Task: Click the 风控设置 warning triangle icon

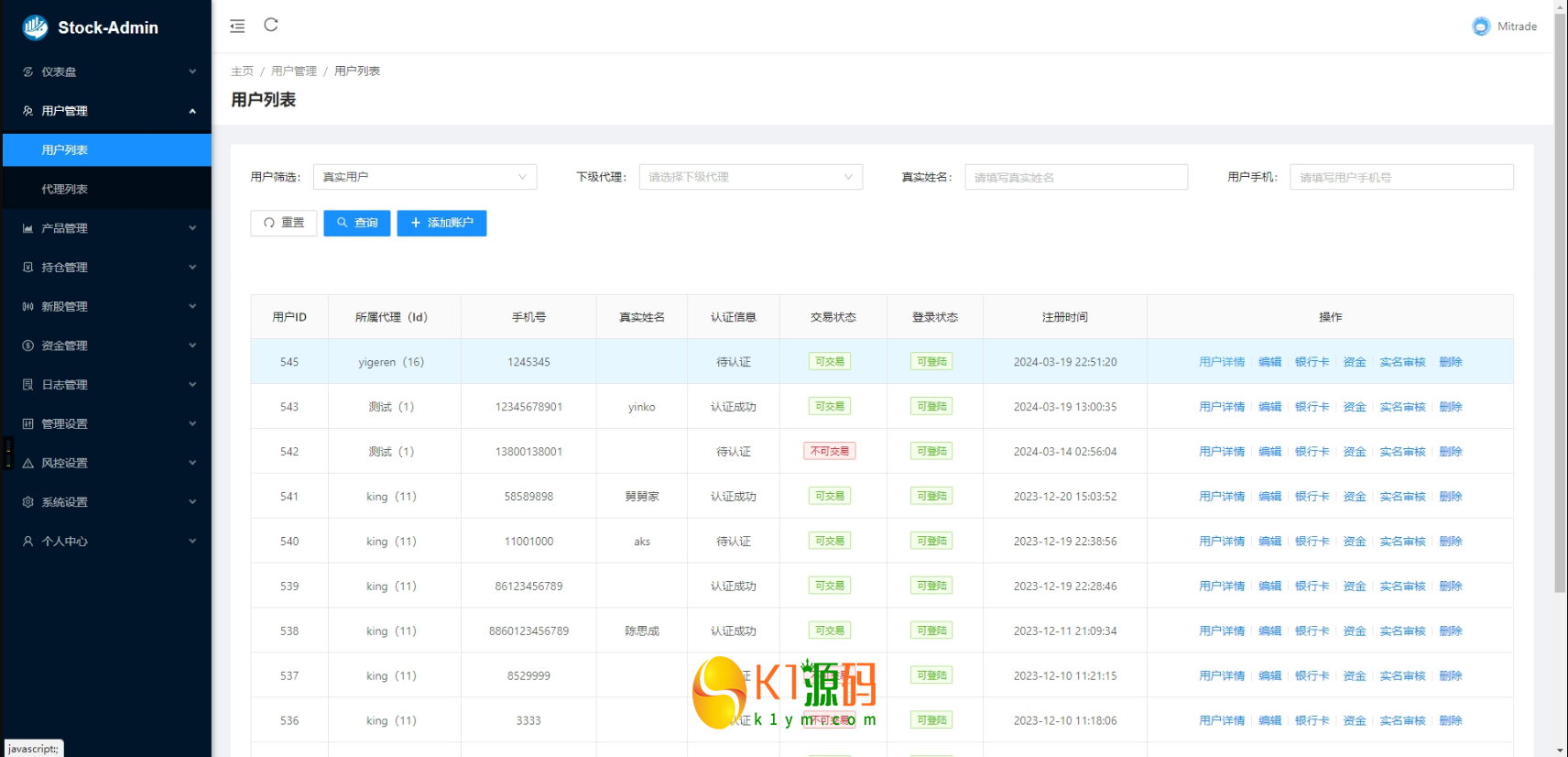Action: point(27,463)
